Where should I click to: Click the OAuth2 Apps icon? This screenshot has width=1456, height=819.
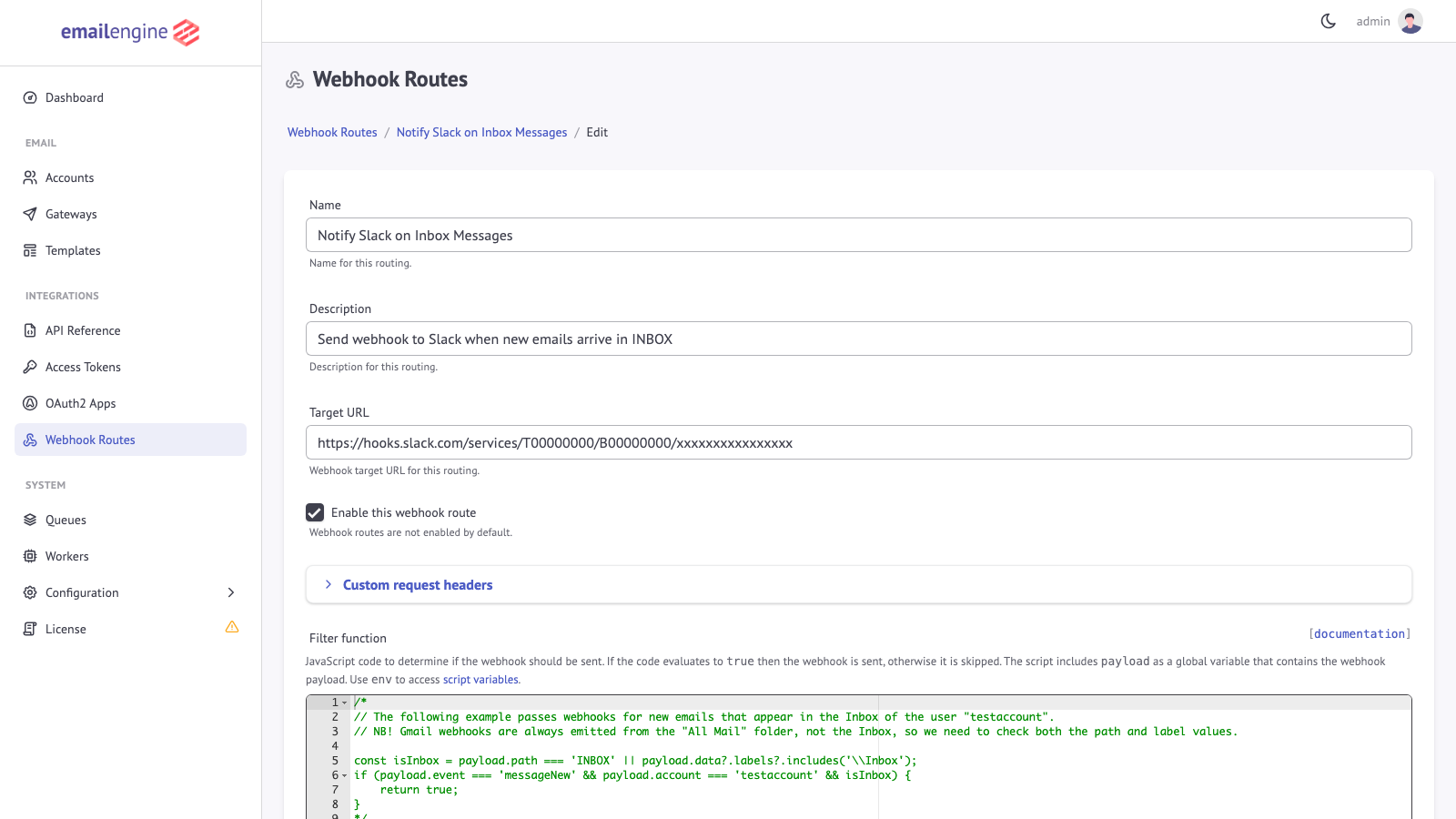coord(30,403)
